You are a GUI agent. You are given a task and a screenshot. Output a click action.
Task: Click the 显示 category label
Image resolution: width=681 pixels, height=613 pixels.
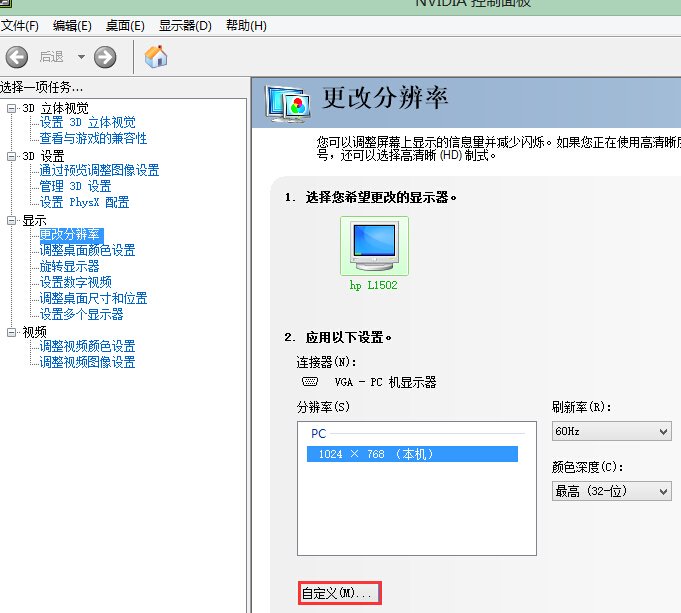point(34,221)
